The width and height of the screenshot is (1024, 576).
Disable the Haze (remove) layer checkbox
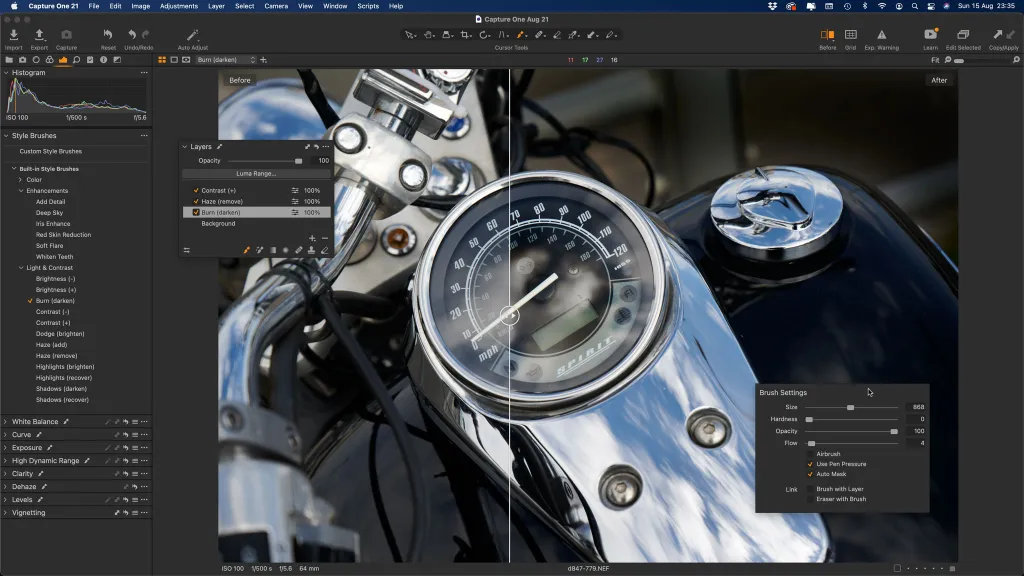[196, 202]
